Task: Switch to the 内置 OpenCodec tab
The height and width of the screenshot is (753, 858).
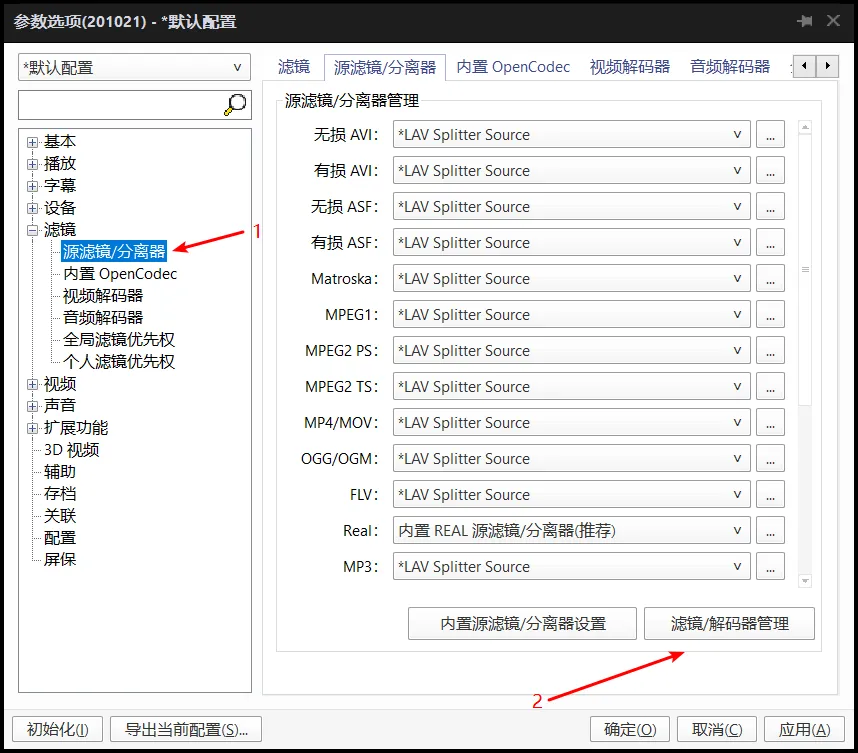Action: [x=513, y=66]
